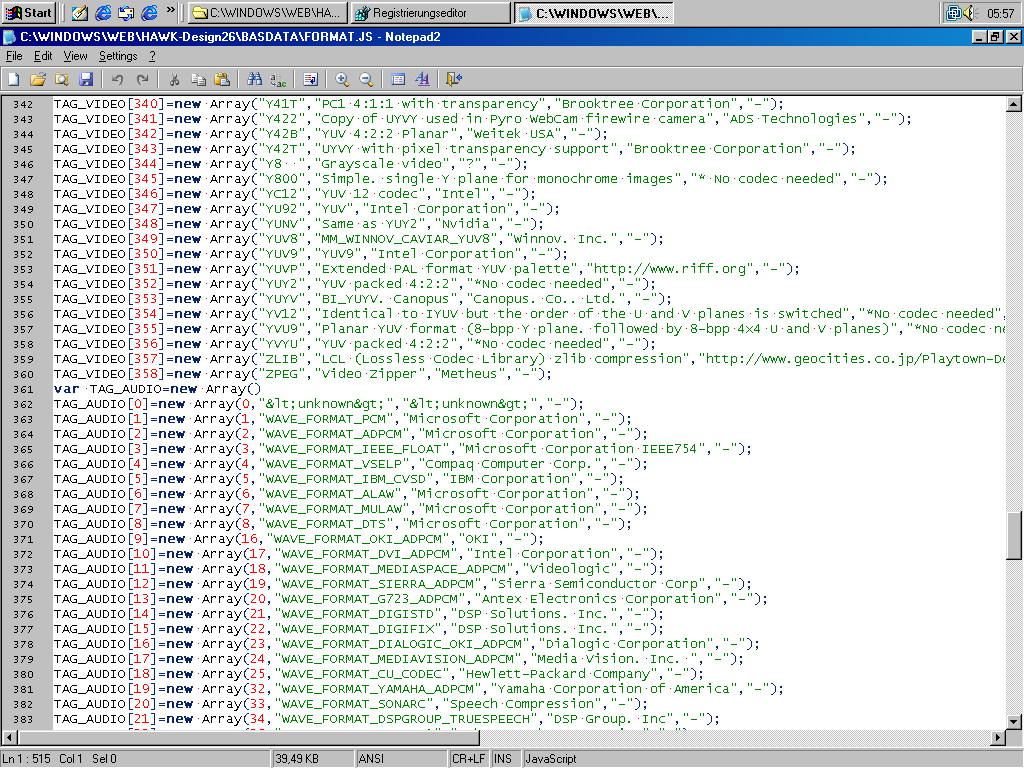This screenshot has height=768, width=1024.
Task: Click the vertical scrollbar thumb
Action: [1014, 536]
